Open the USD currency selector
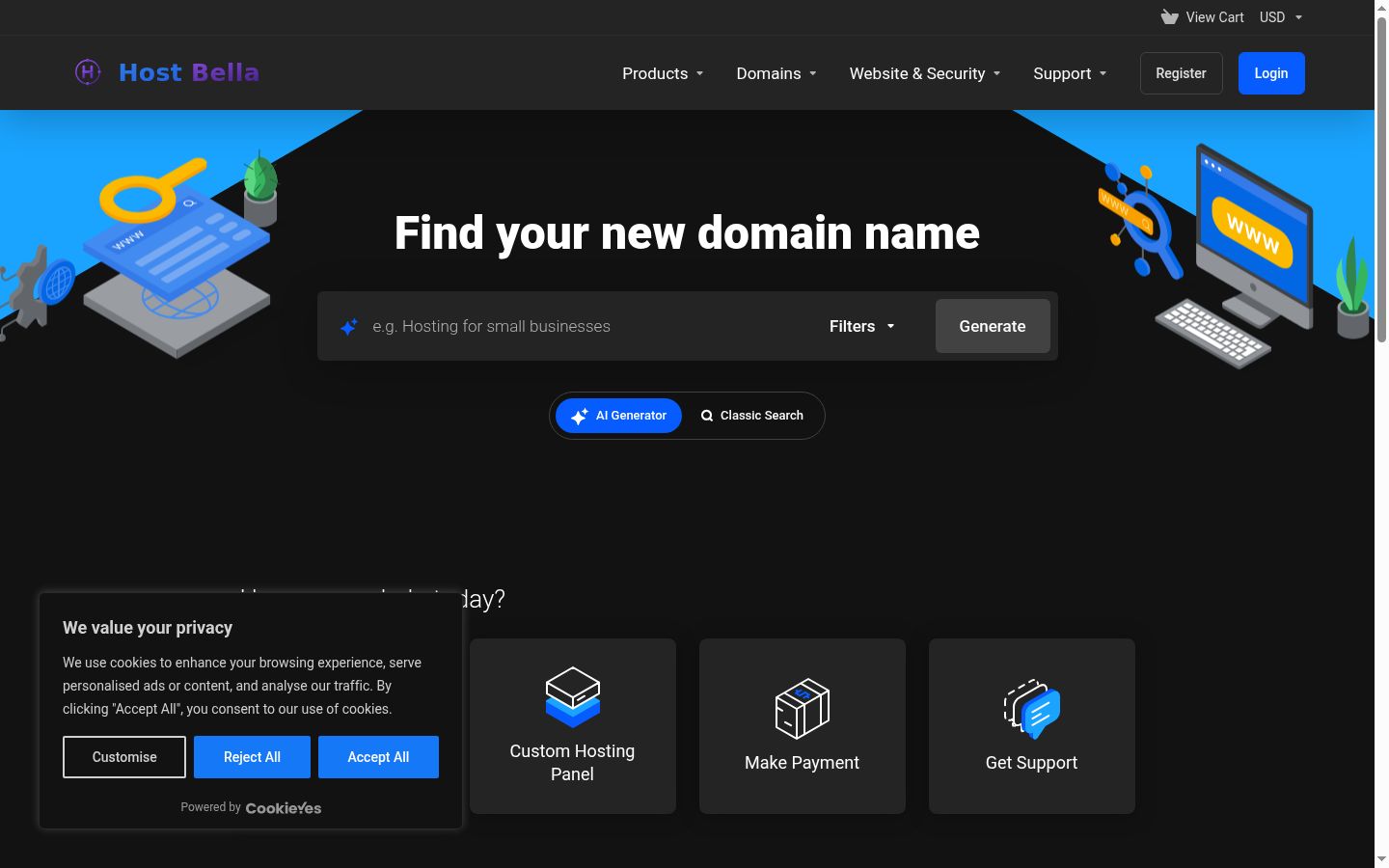This screenshot has height=868, width=1389. click(1281, 17)
